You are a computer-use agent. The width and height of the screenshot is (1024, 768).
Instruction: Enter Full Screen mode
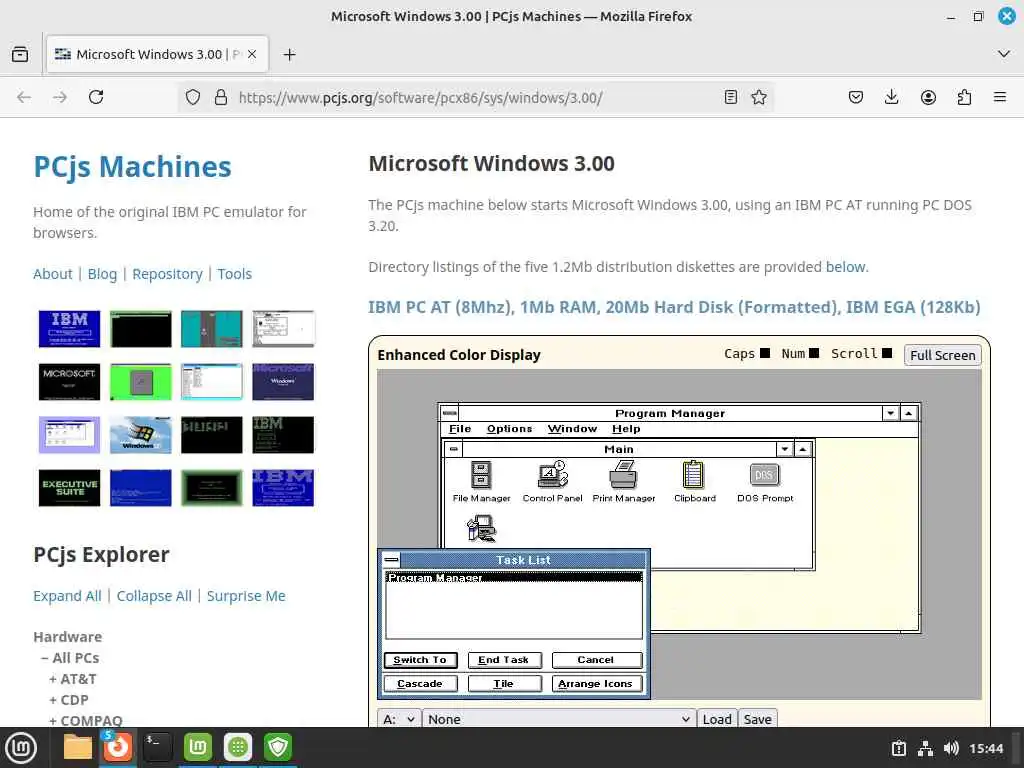pyautogui.click(x=942, y=355)
